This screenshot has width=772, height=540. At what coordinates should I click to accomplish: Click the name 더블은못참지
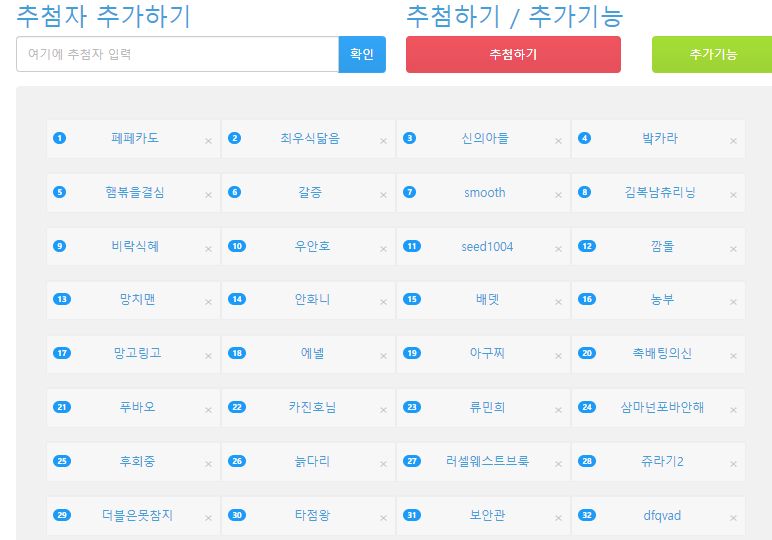(x=137, y=515)
